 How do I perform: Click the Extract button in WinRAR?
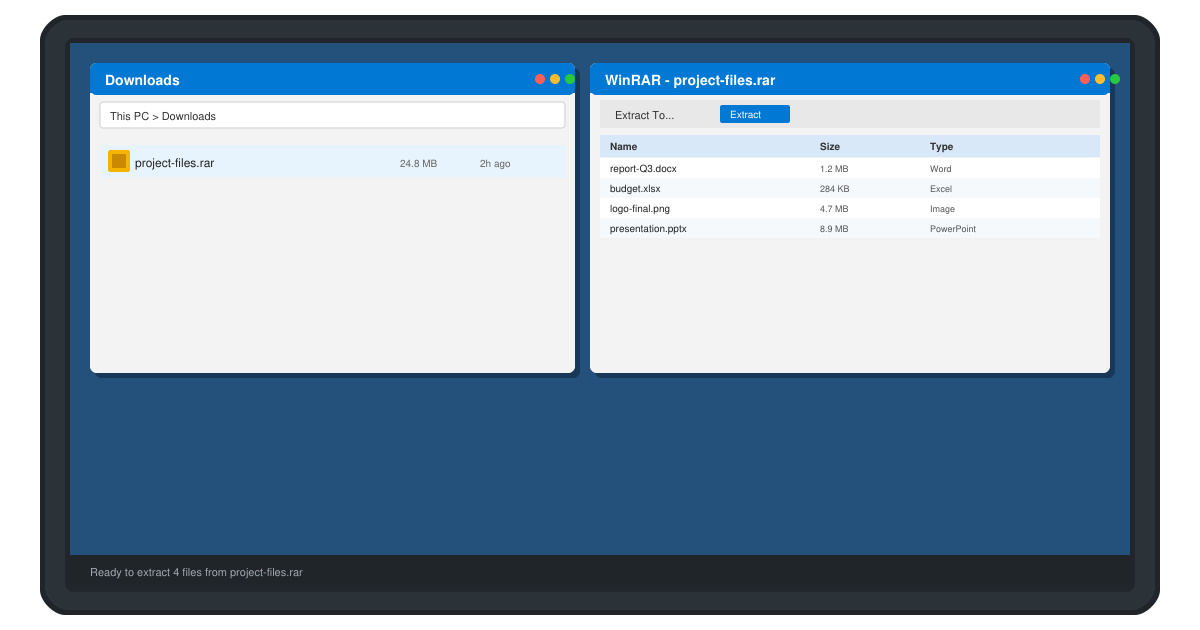pos(755,114)
